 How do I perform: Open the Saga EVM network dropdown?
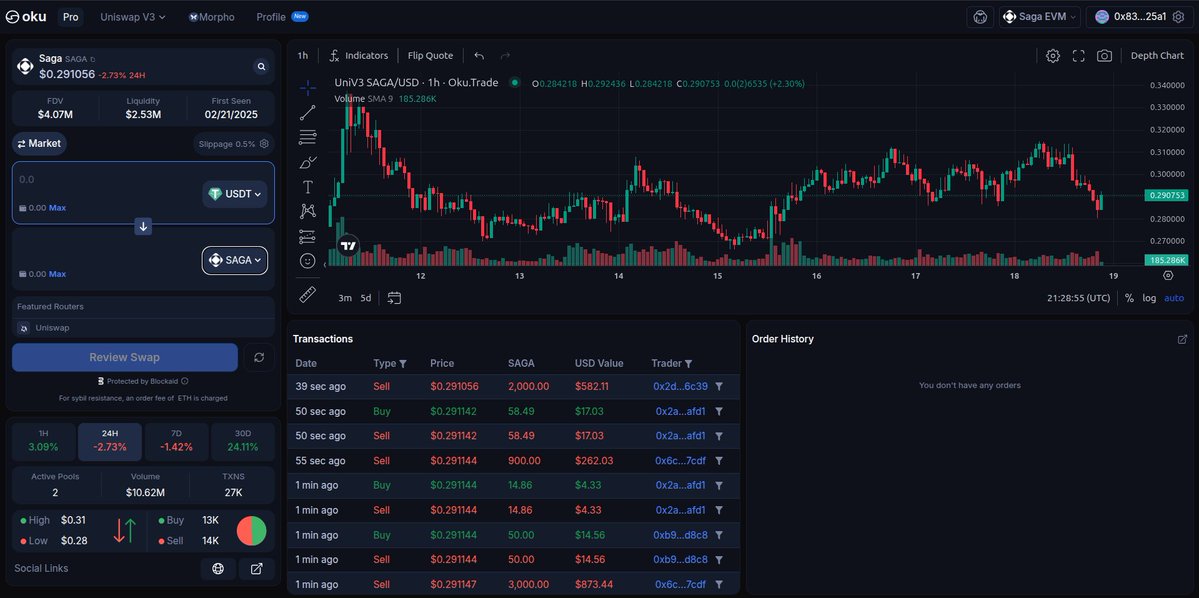tap(1040, 17)
